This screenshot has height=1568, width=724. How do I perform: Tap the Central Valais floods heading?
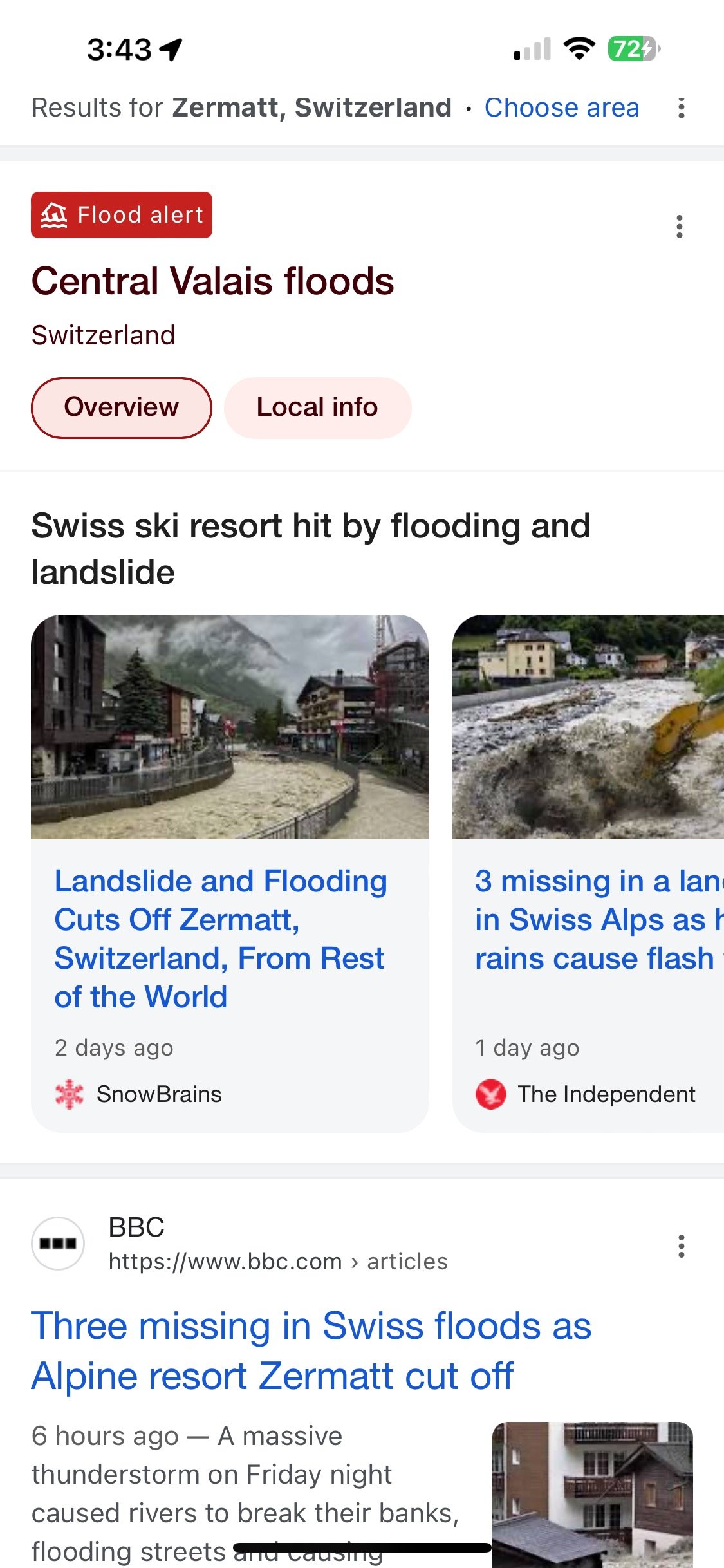point(212,281)
